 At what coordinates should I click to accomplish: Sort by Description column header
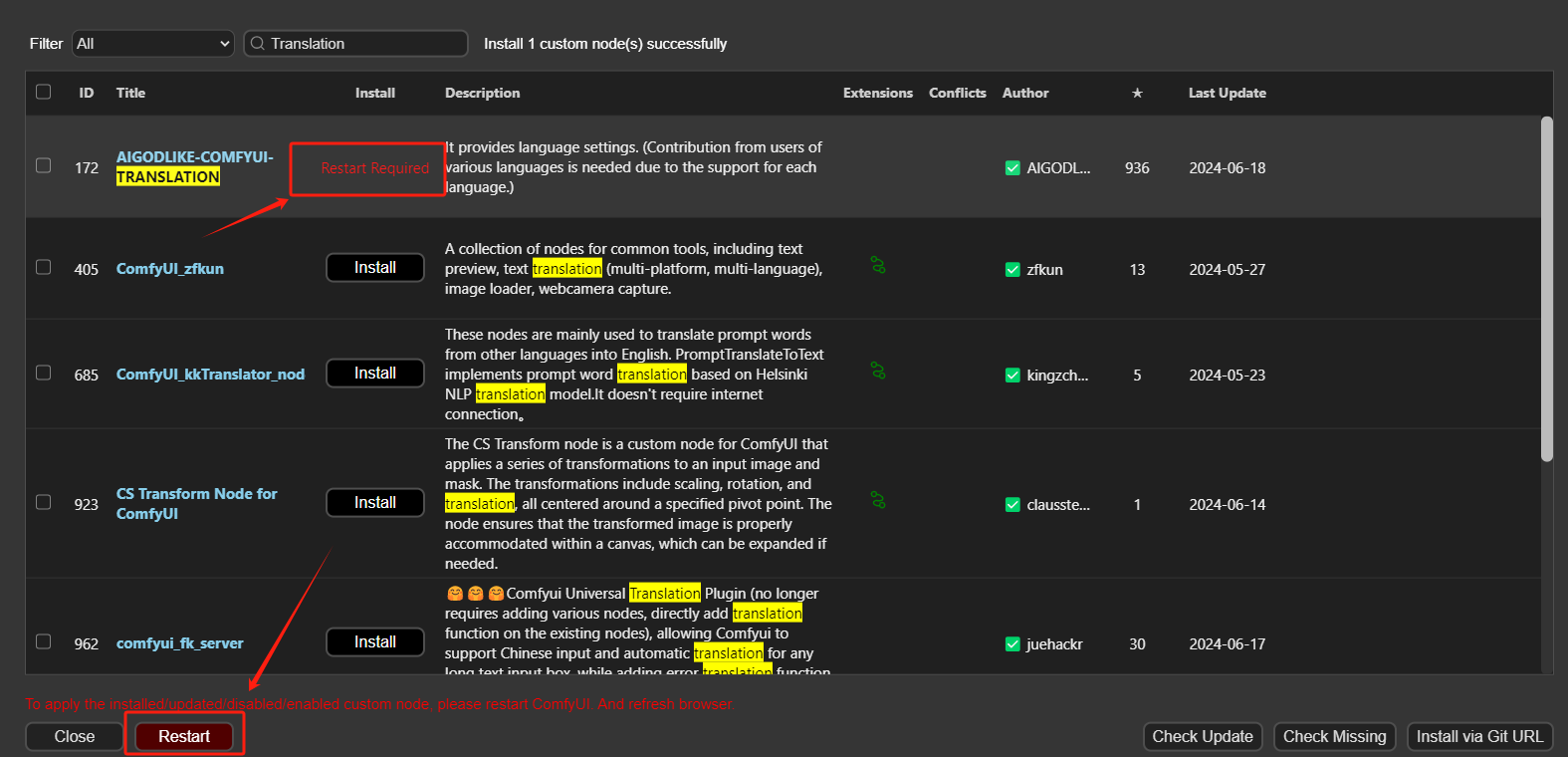tap(482, 93)
